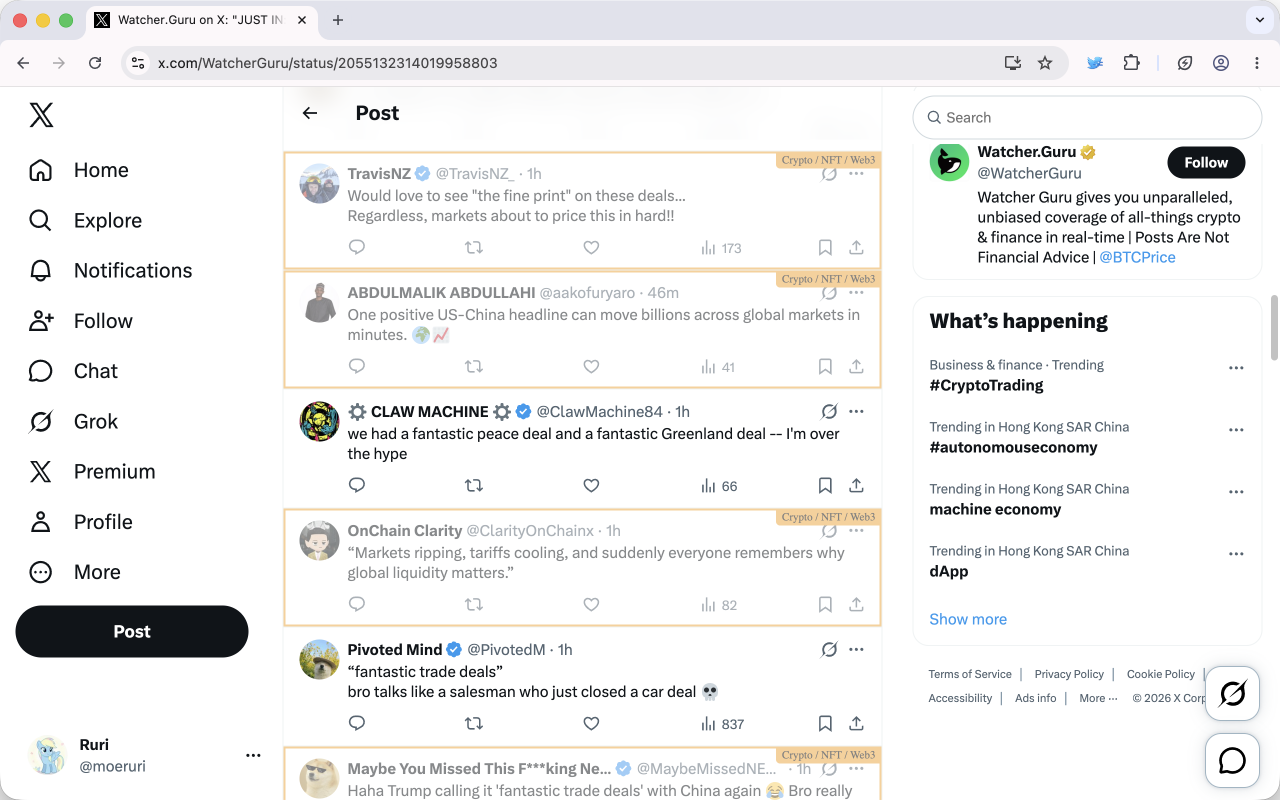Screen dimensions: 1280x800
Task: Open the Chat section
Action: click(73, 371)
